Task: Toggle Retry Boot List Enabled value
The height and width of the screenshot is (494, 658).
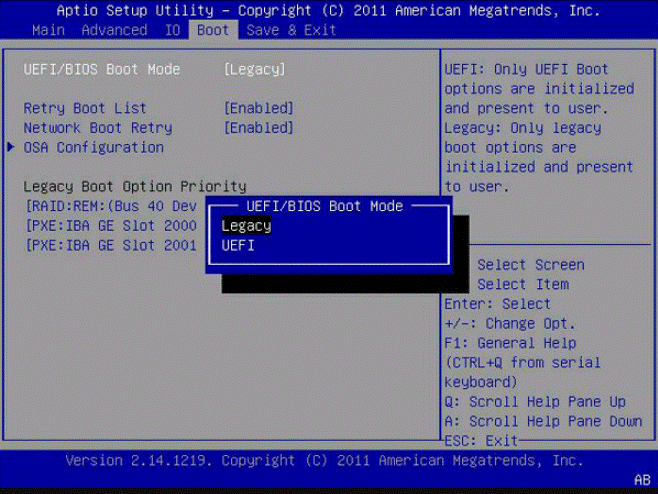Action: (258, 108)
